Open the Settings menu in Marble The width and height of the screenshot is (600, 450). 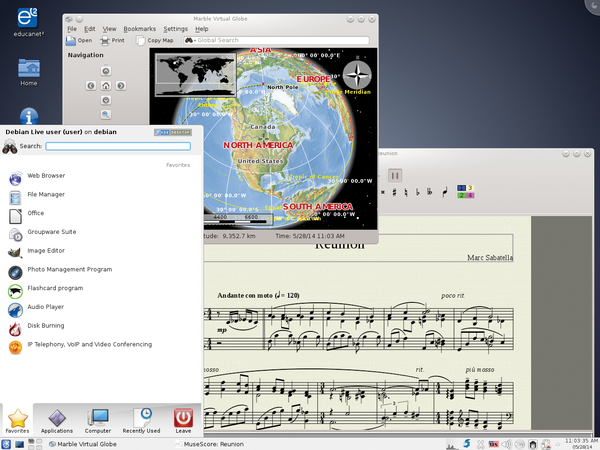click(176, 29)
